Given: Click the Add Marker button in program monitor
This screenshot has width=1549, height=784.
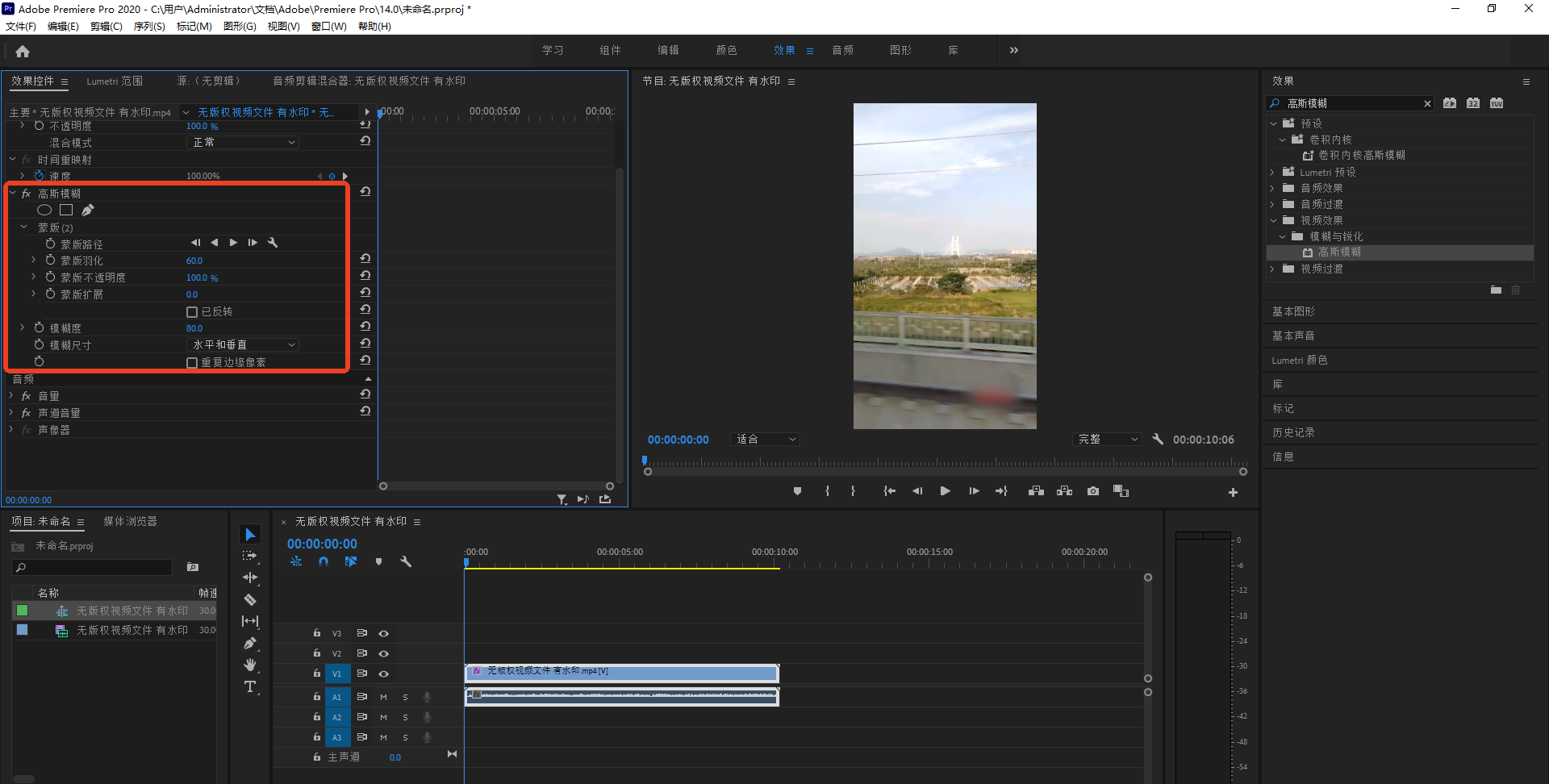Looking at the screenshot, I should point(797,491).
